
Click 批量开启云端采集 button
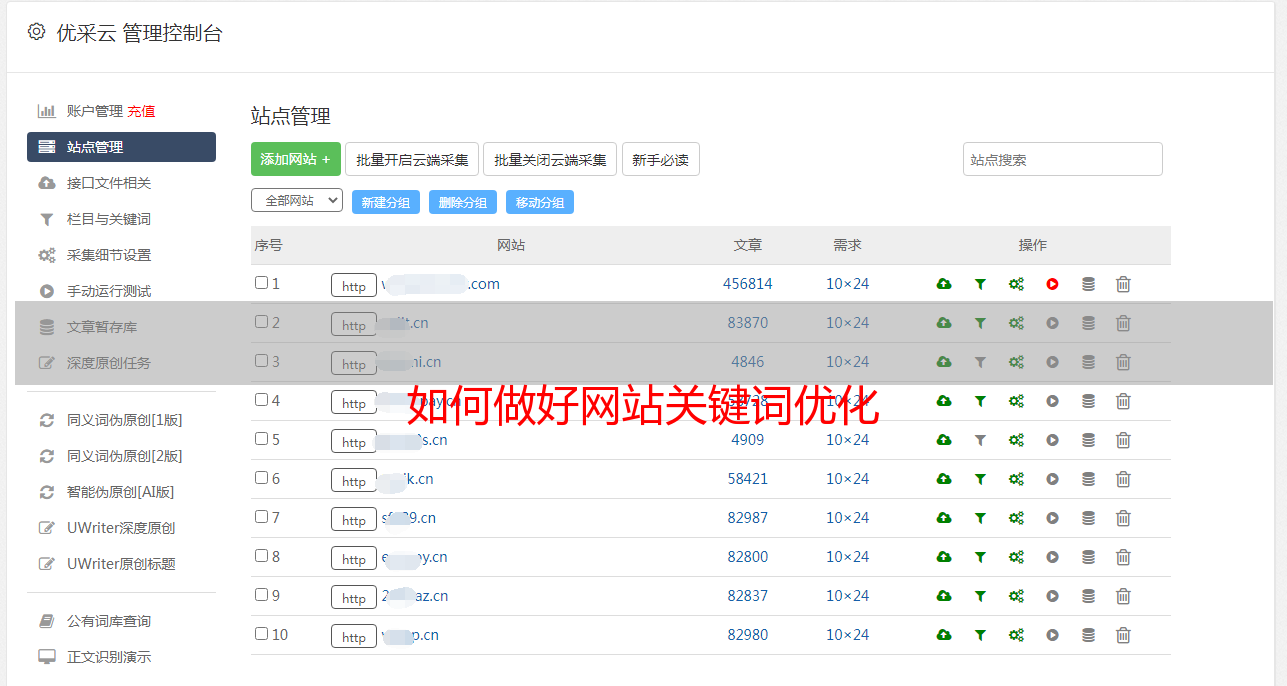412,159
